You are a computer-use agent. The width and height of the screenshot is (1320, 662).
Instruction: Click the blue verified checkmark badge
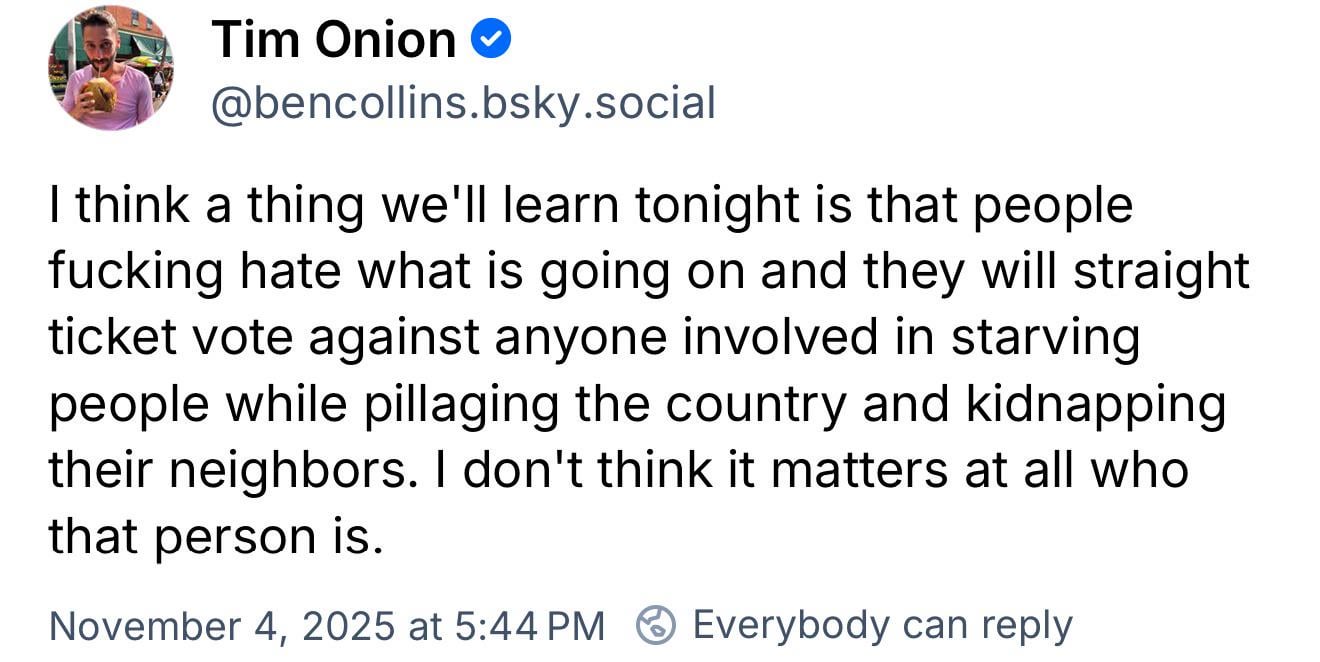point(491,39)
